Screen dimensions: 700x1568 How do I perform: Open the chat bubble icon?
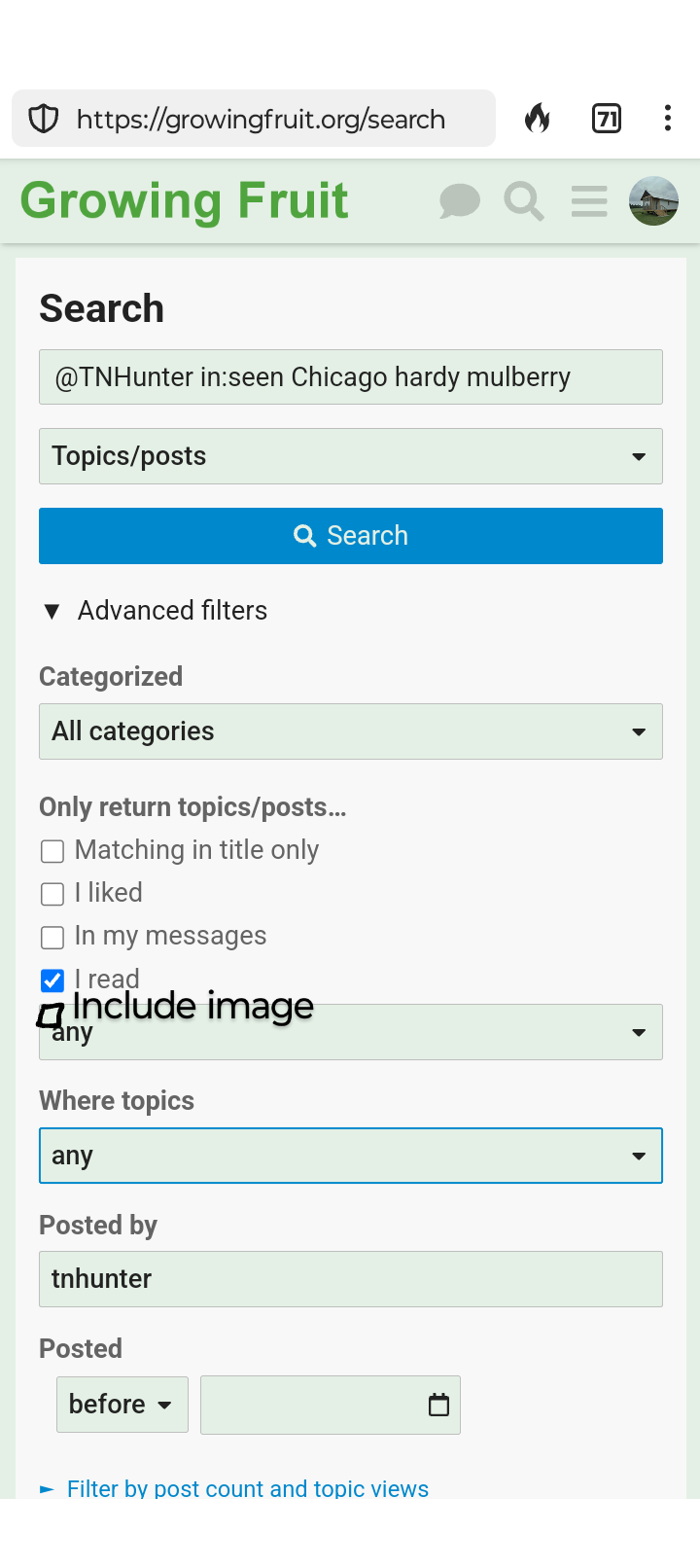tap(460, 201)
